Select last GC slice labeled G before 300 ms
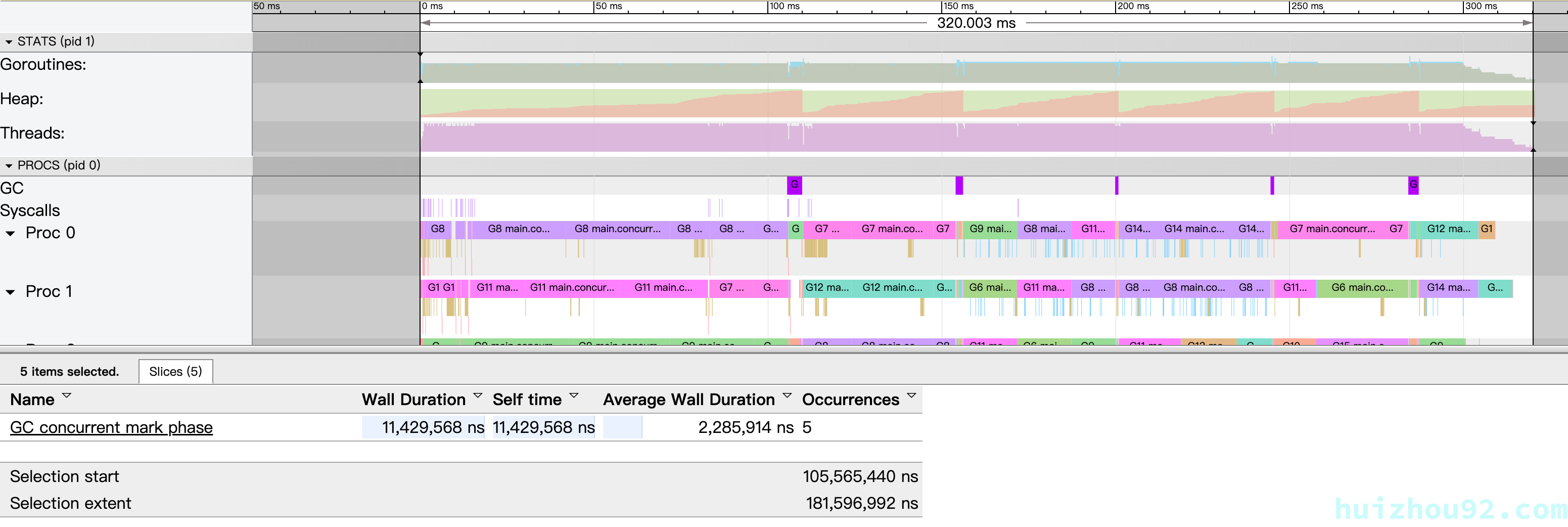This screenshot has width=1568, height=527. [1413, 185]
